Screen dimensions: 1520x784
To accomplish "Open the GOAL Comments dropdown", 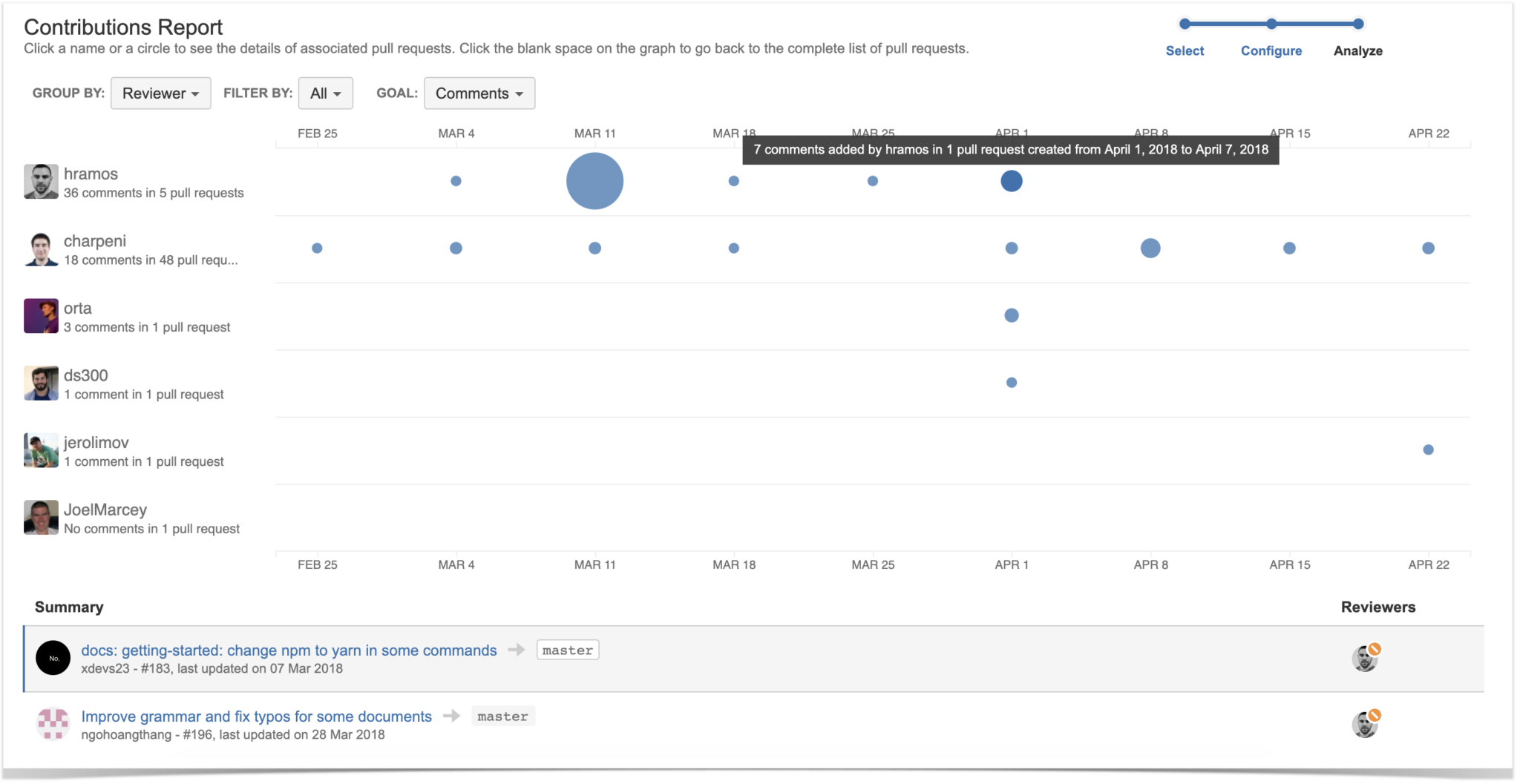I will coord(479,93).
